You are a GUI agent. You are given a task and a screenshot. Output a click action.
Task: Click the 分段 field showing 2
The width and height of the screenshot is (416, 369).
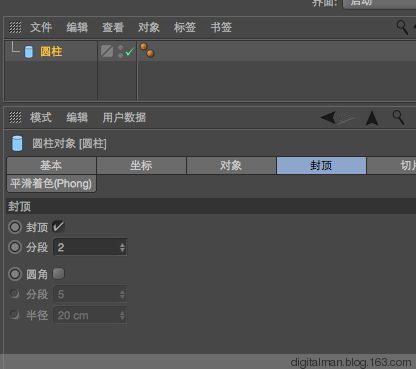[90, 247]
